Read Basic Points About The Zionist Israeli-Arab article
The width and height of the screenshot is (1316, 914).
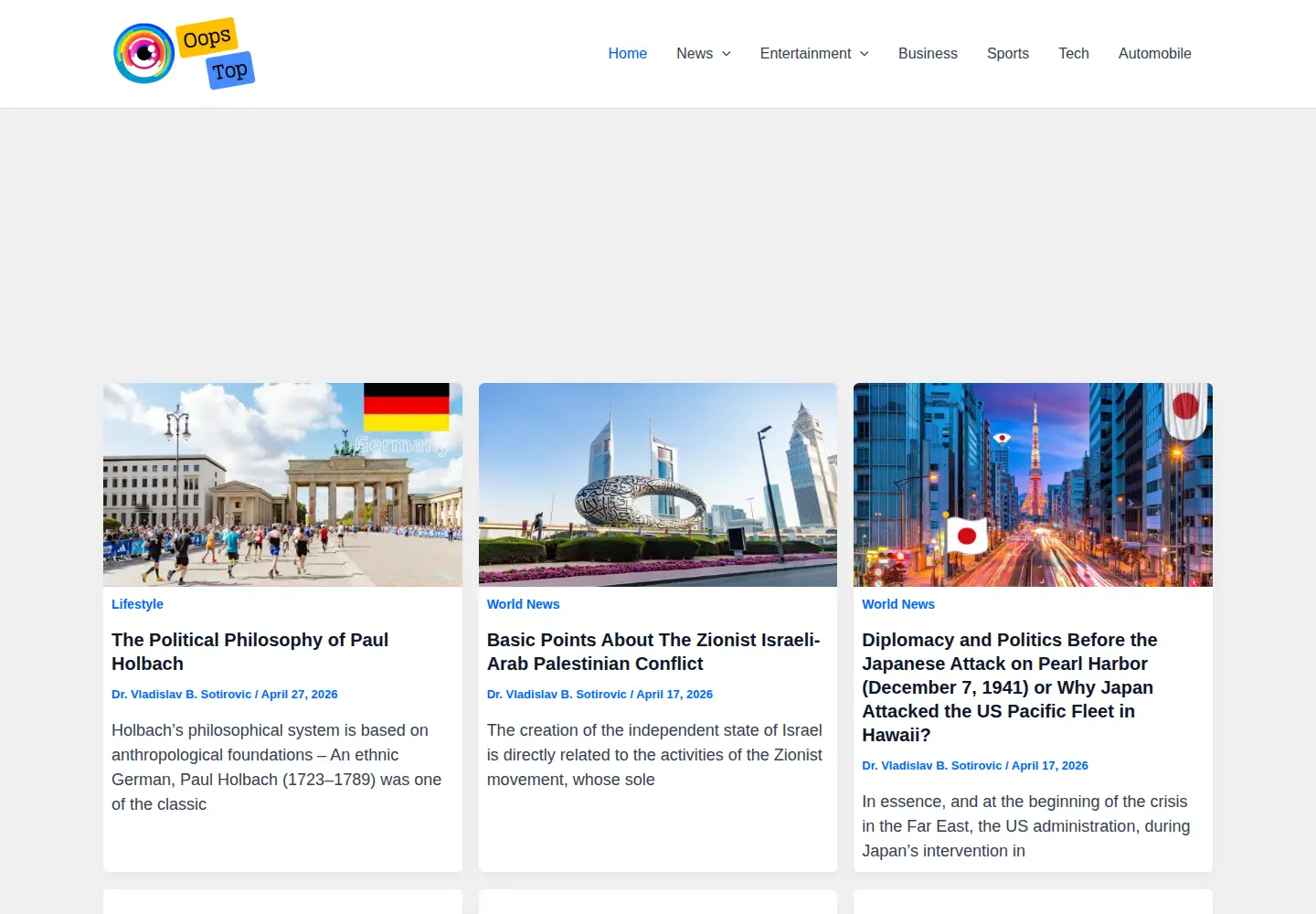[x=653, y=652]
